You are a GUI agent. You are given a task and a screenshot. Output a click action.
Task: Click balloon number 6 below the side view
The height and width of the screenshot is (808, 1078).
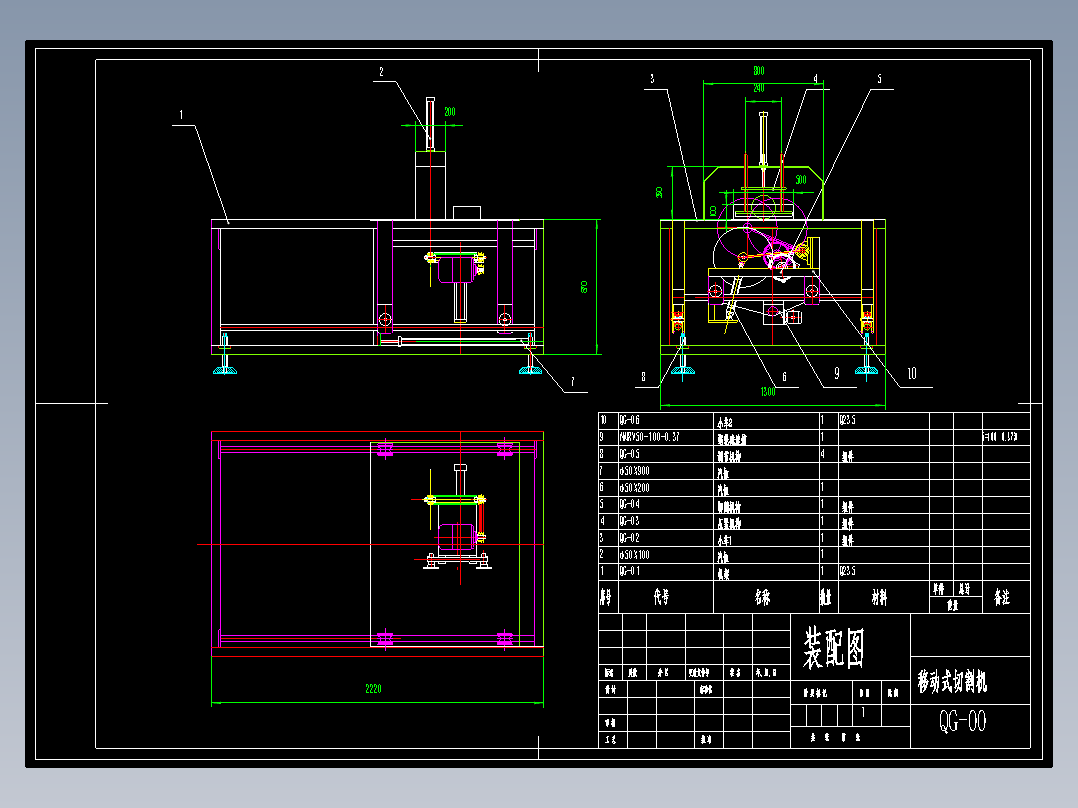(784, 377)
